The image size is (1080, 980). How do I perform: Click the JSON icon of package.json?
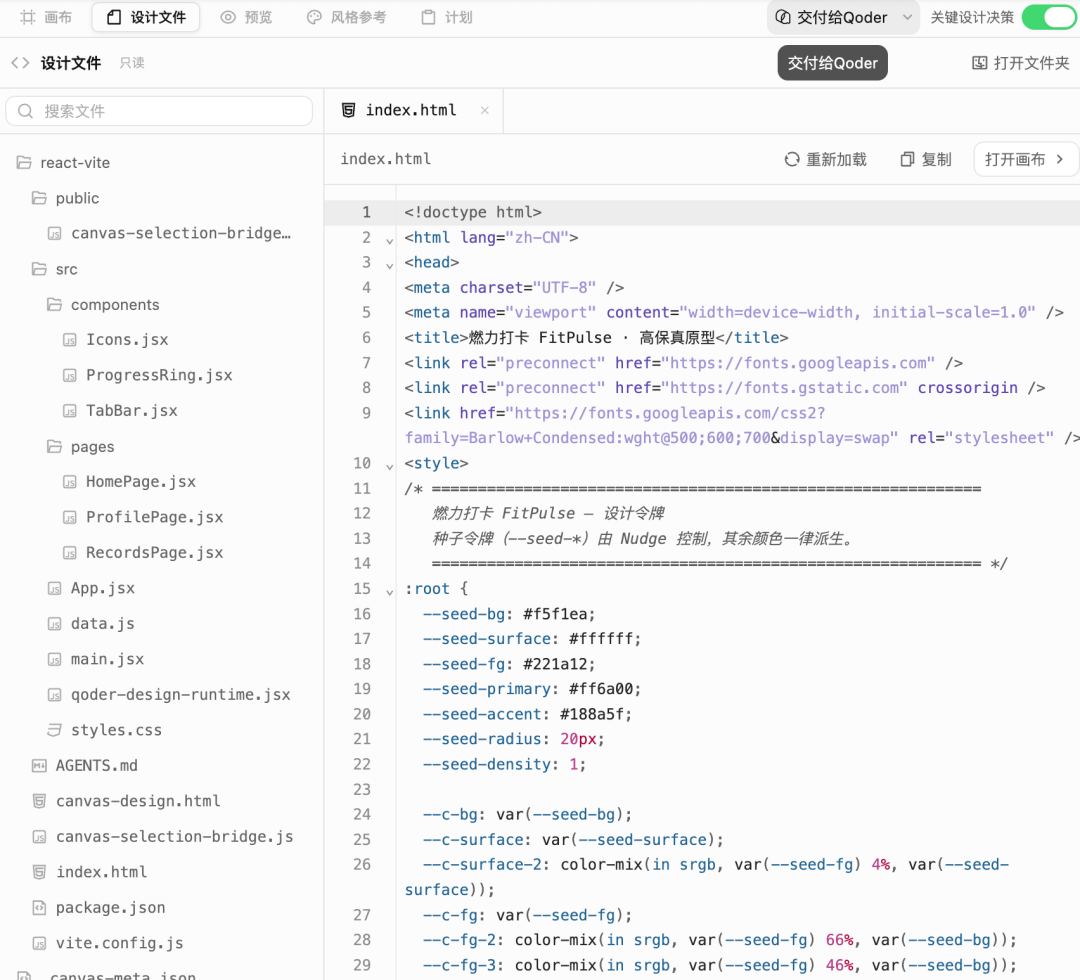click(x=39, y=908)
